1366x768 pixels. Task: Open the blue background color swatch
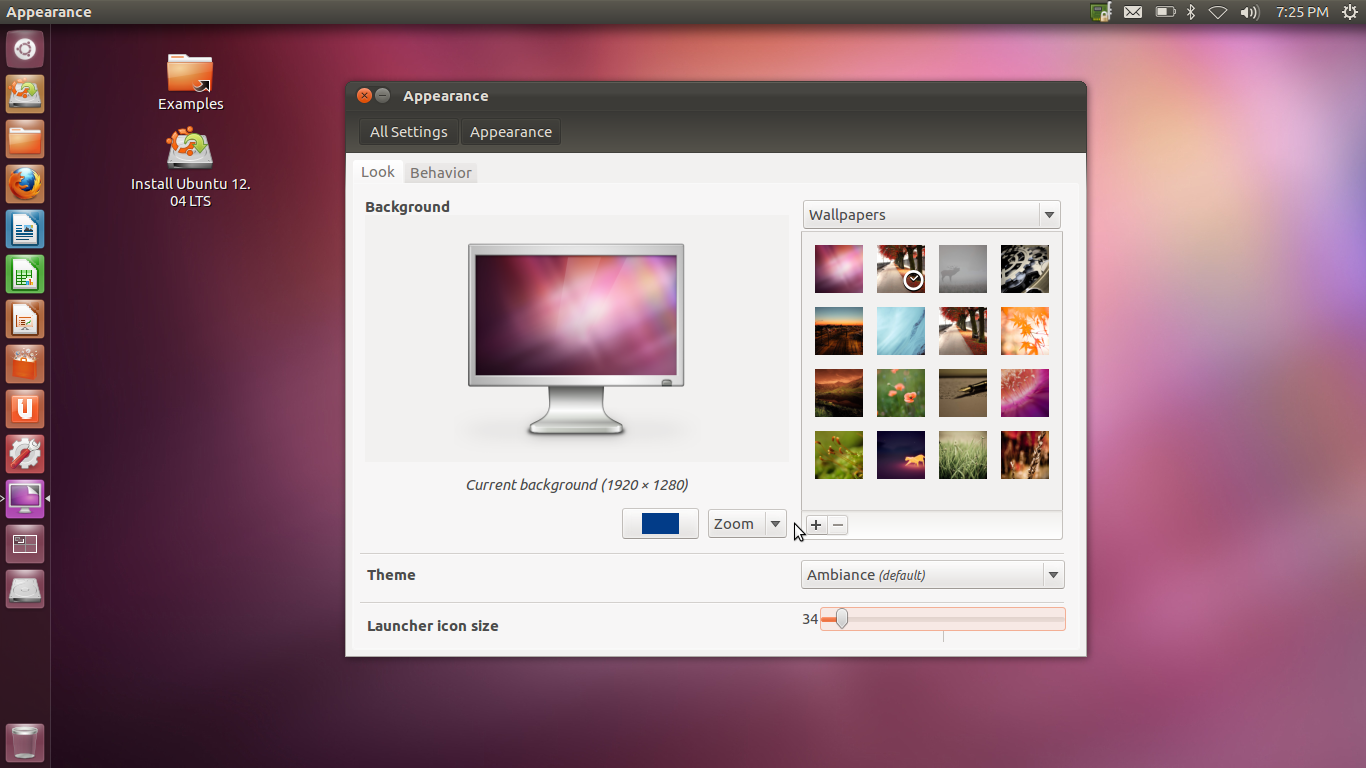[660, 524]
